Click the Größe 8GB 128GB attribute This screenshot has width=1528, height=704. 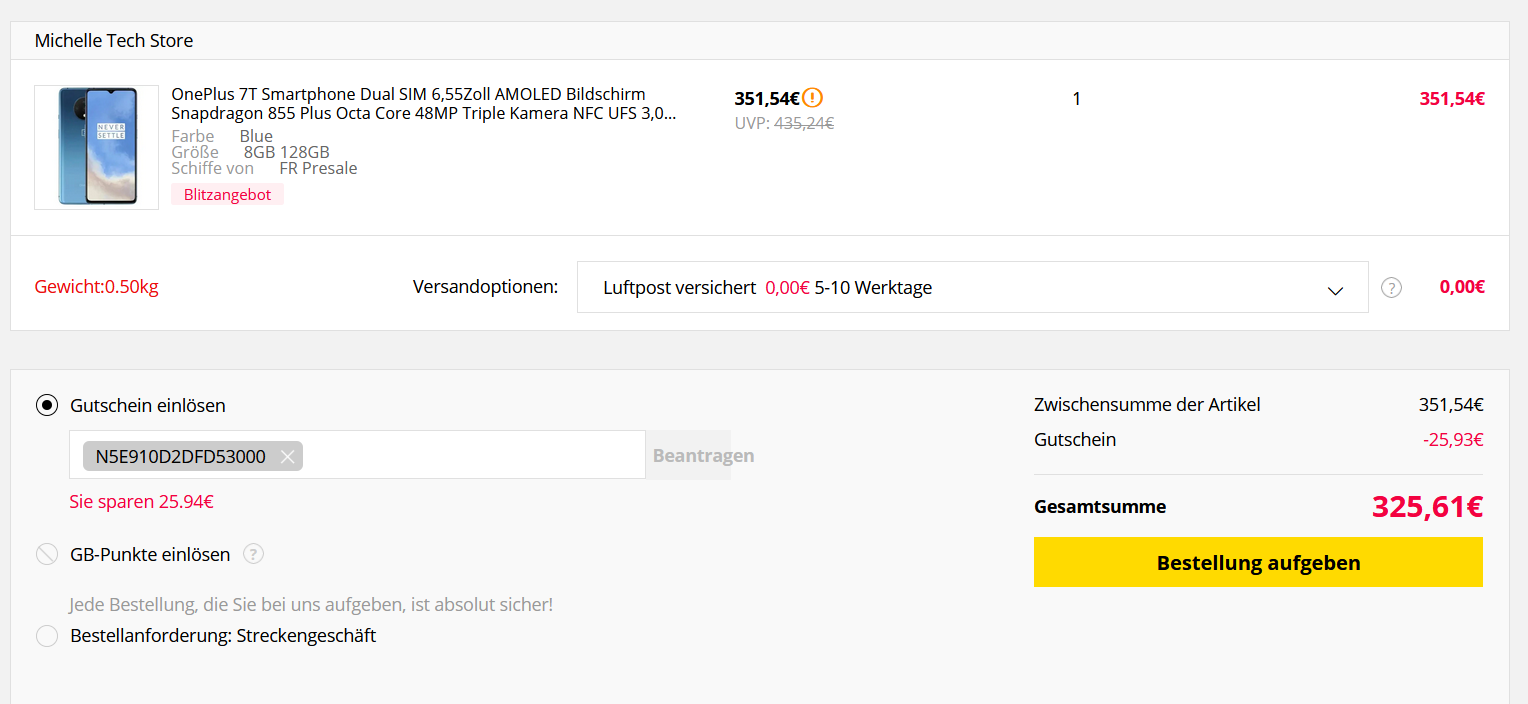point(251,152)
